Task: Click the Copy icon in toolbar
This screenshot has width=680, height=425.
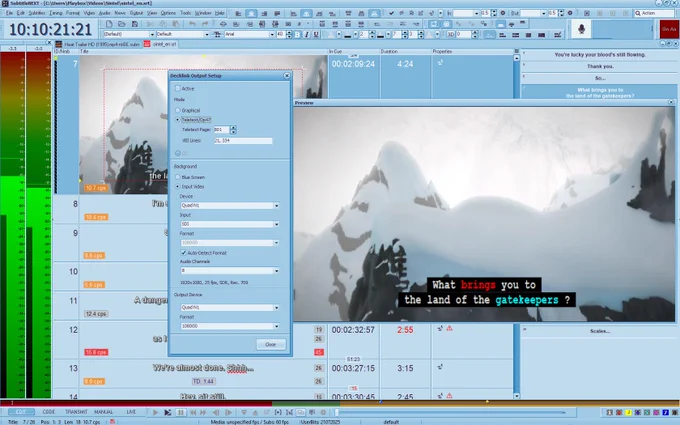Action: 163,24
